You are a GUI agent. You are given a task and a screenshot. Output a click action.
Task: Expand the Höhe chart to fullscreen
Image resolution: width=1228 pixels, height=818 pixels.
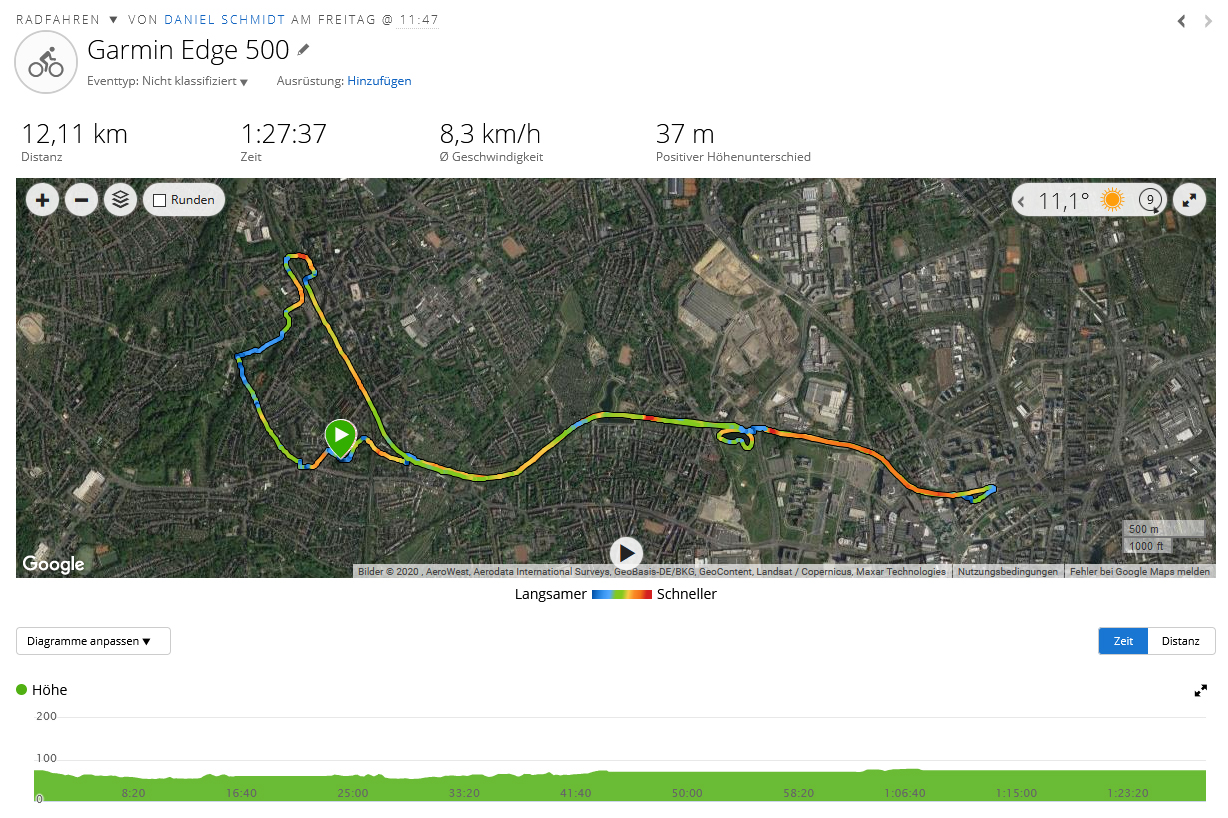tap(1201, 690)
